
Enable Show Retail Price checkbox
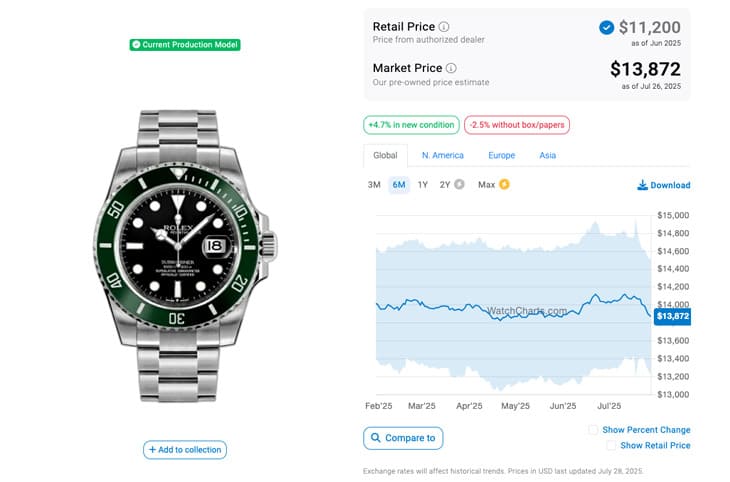[x=611, y=446]
